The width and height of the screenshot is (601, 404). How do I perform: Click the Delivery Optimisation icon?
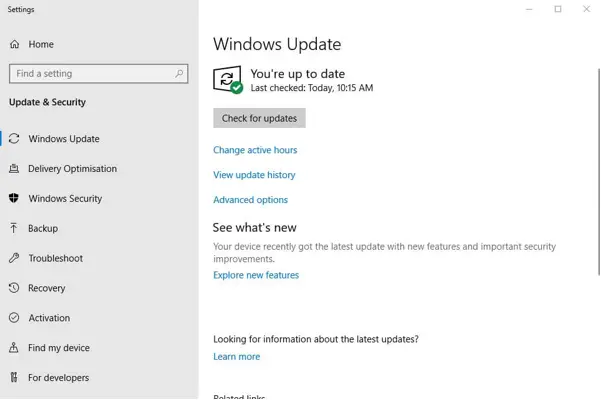[x=14, y=168]
